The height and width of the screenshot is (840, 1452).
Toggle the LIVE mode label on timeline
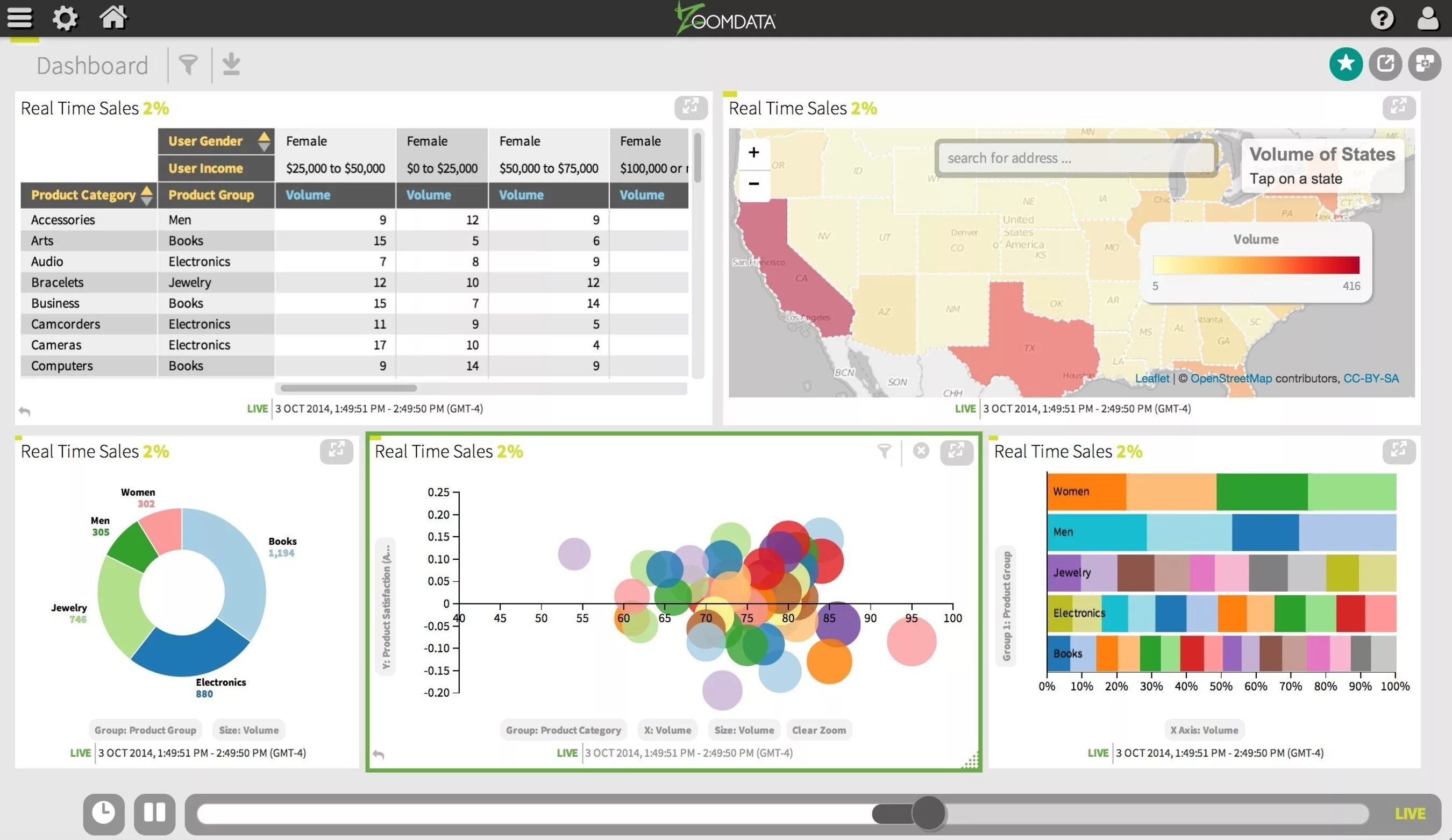click(x=1410, y=814)
